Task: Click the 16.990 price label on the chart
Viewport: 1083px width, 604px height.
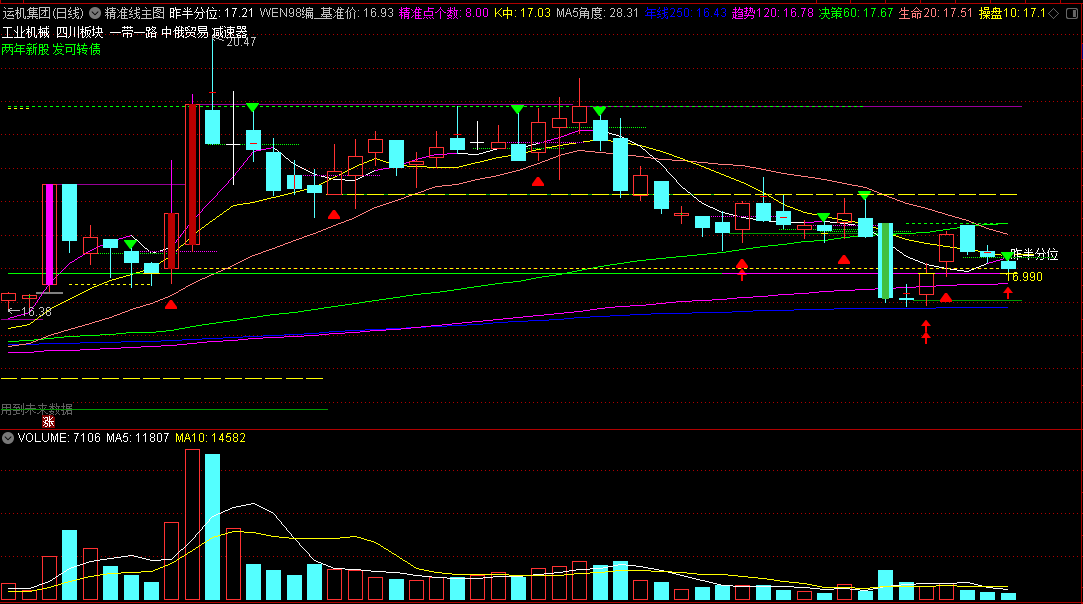Action: point(1024,276)
